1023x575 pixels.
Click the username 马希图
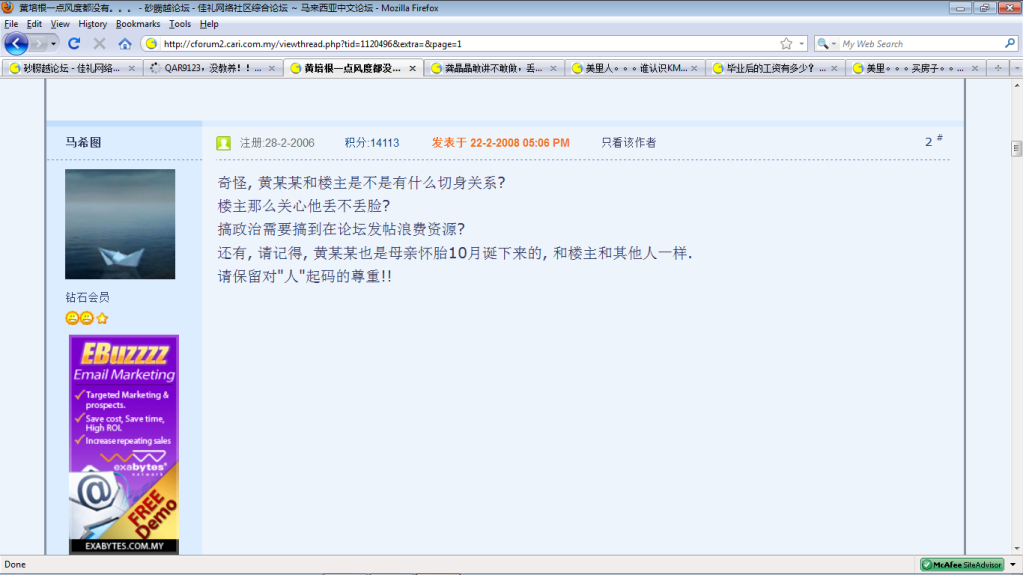click(83, 143)
